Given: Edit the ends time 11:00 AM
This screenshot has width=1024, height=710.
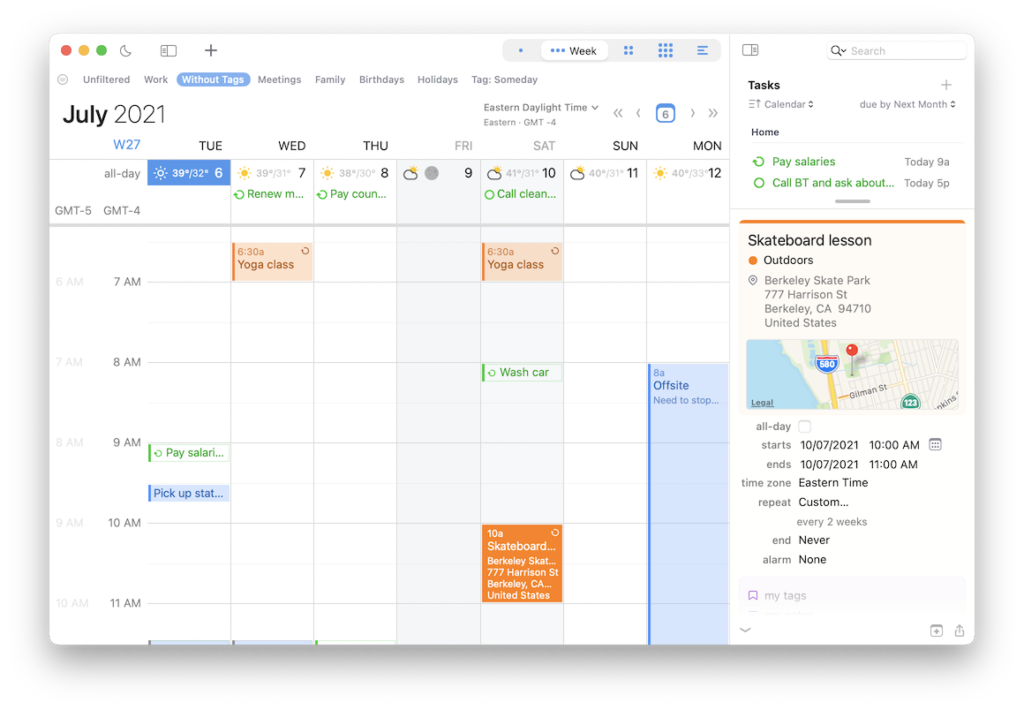Looking at the screenshot, I should point(893,464).
